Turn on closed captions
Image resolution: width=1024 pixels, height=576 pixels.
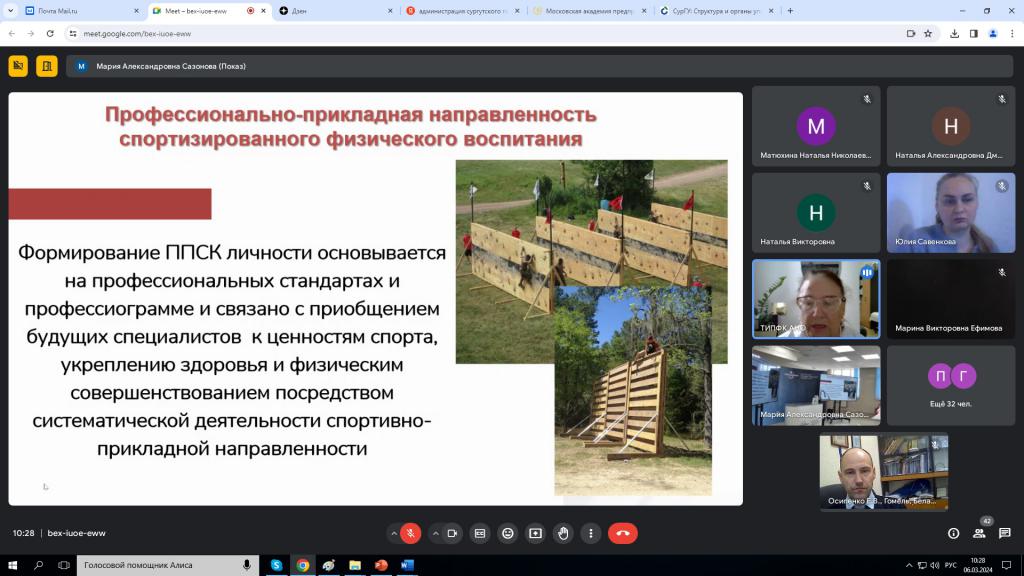tap(480, 533)
